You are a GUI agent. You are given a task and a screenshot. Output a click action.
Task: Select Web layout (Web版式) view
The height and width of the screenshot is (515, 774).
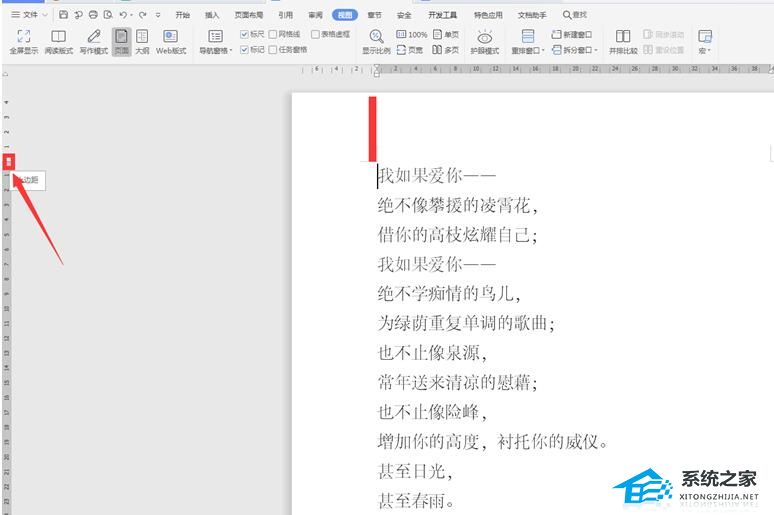pos(170,41)
